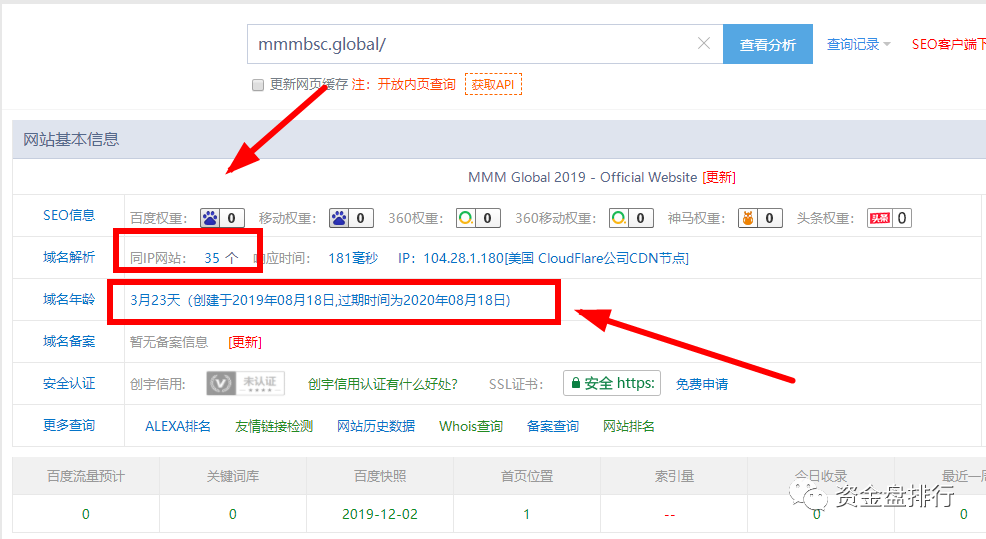Click the IP 104.28.1.180 CloudFlare link
Image resolution: width=986 pixels, height=539 pixels.
pyautogui.click(x=543, y=258)
